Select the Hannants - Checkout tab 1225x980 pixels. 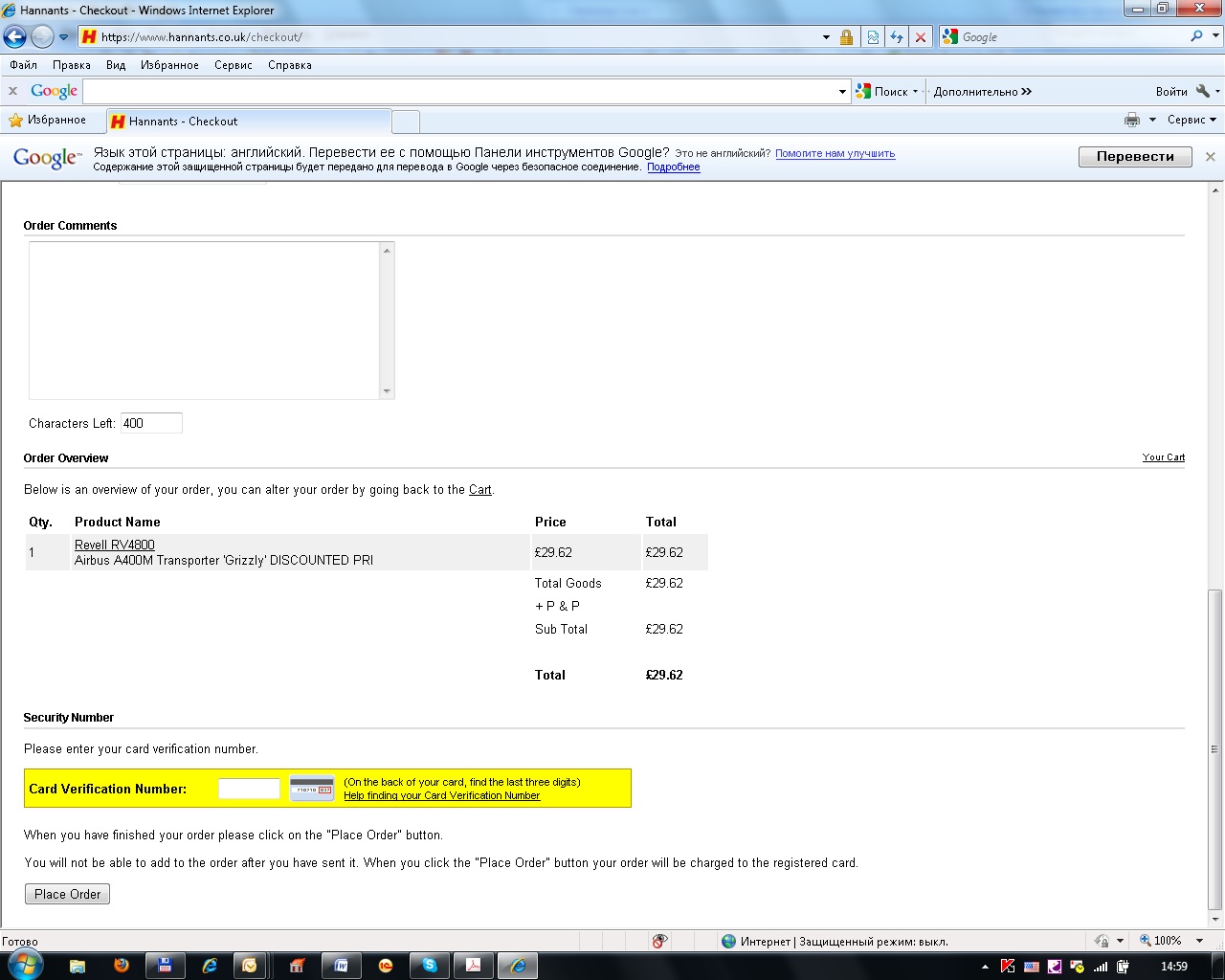point(249,122)
